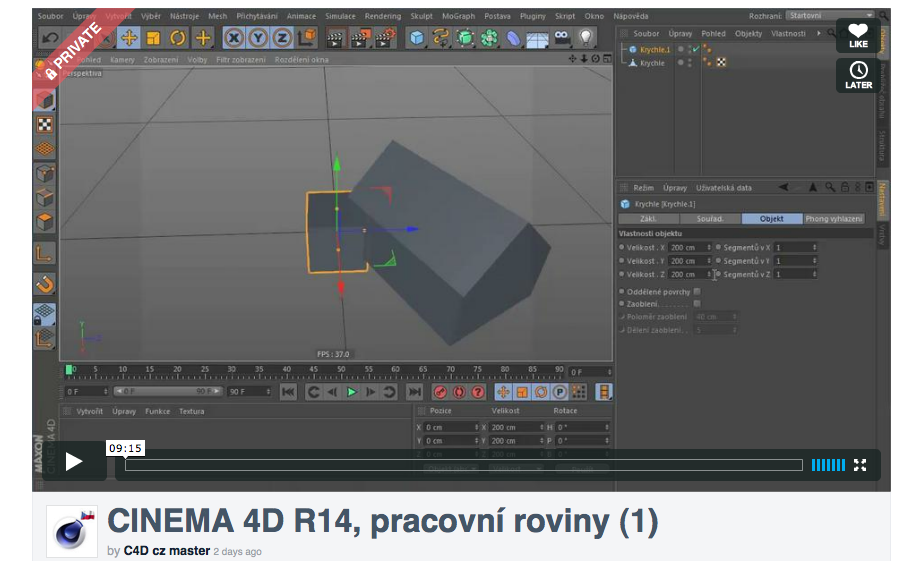Open the viewport Kamery menu
921x561 pixels.
point(122,60)
